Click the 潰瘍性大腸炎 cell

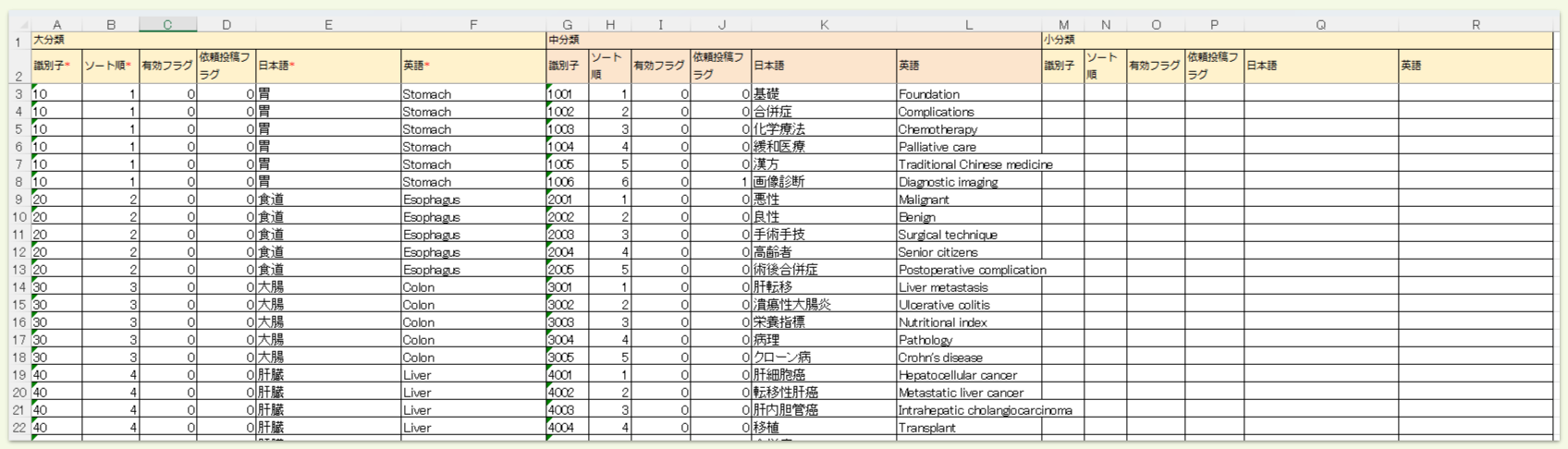point(824,304)
